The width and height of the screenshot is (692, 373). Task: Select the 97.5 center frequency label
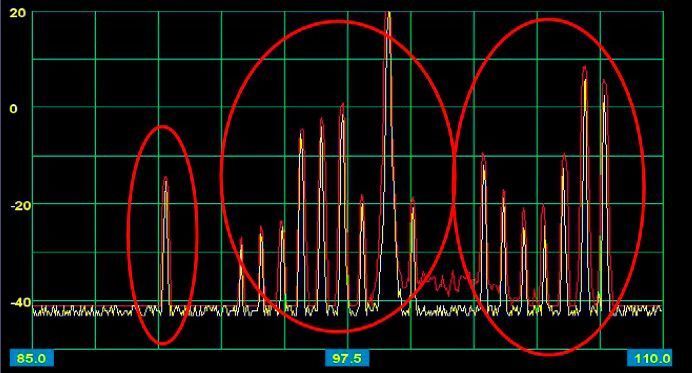coord(347,358)
